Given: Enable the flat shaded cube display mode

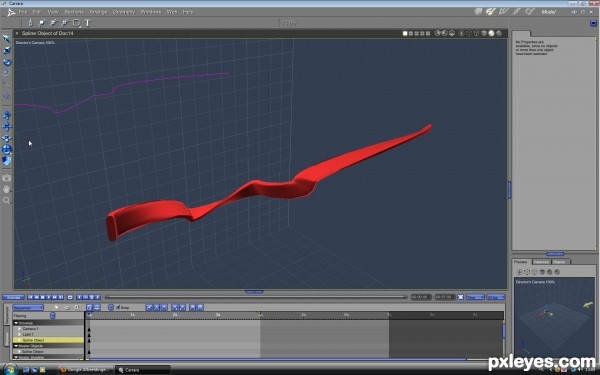Looking at the screenshot, I should pyautogui.click(x=484, y=34).
